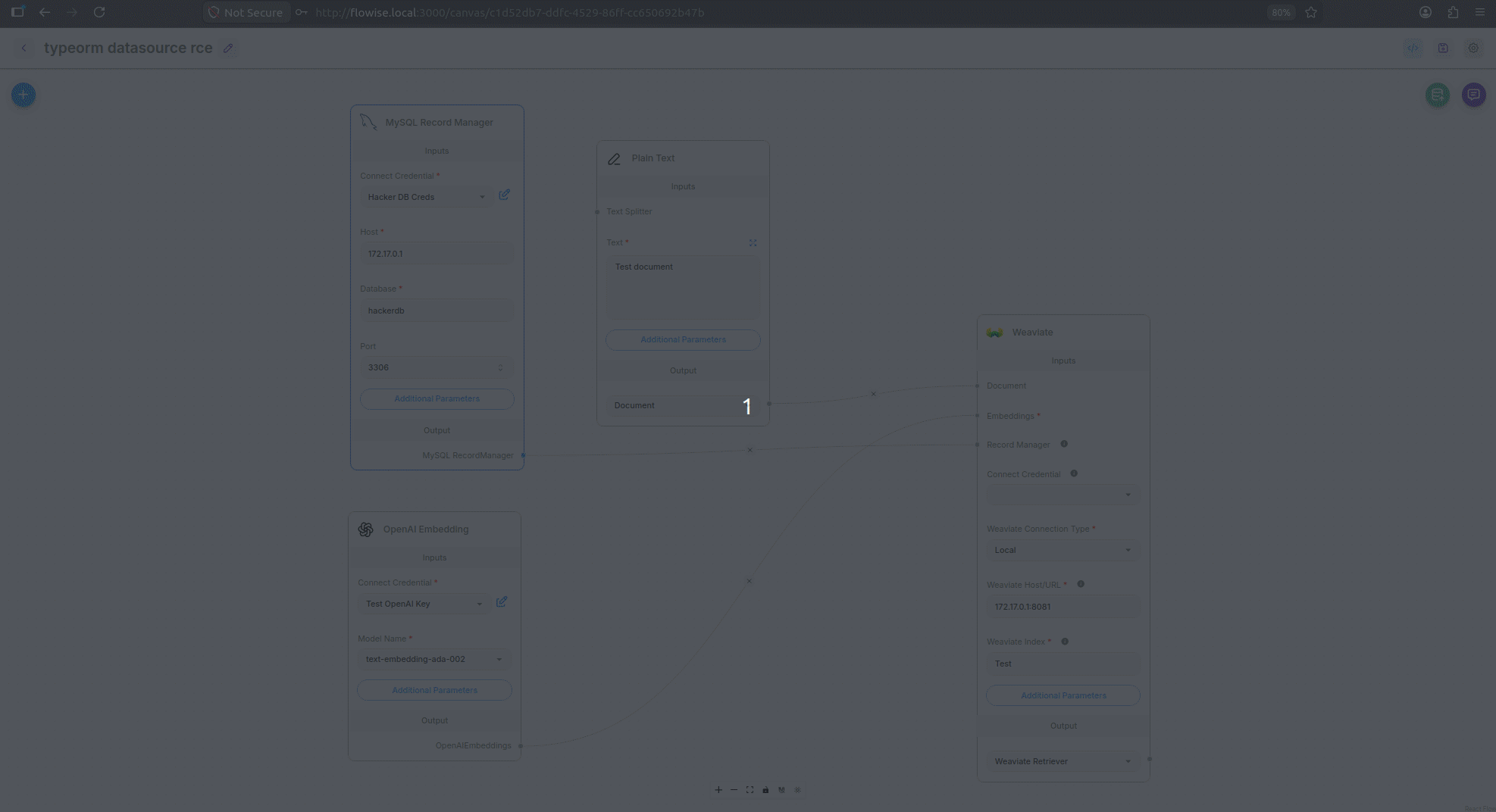Open Weaviate Retriever output dropdown
Image resolution: width=1496 pixels, height=812 pixels.
[x=1063, y=761]
